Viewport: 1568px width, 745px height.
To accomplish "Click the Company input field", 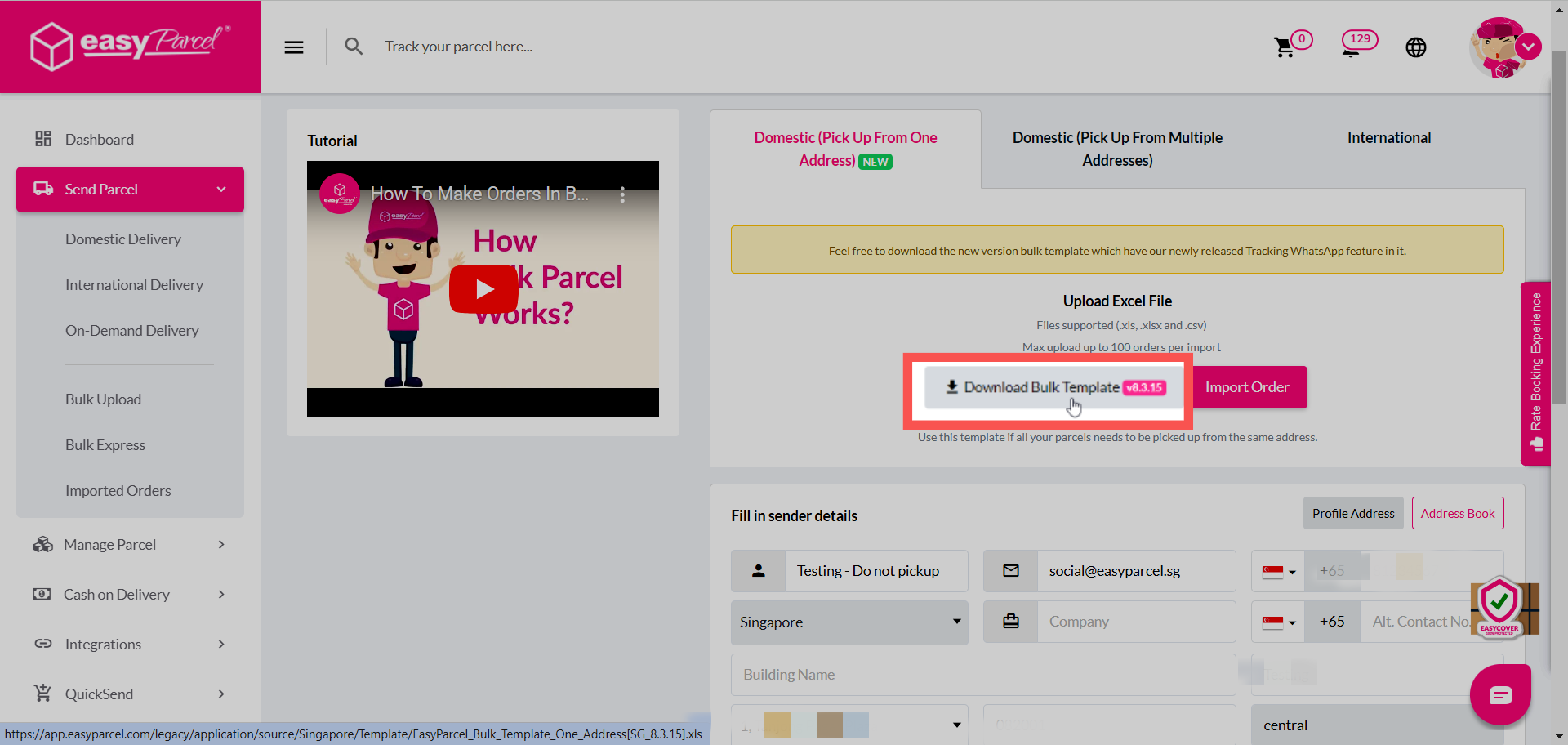I will 1136,622.
